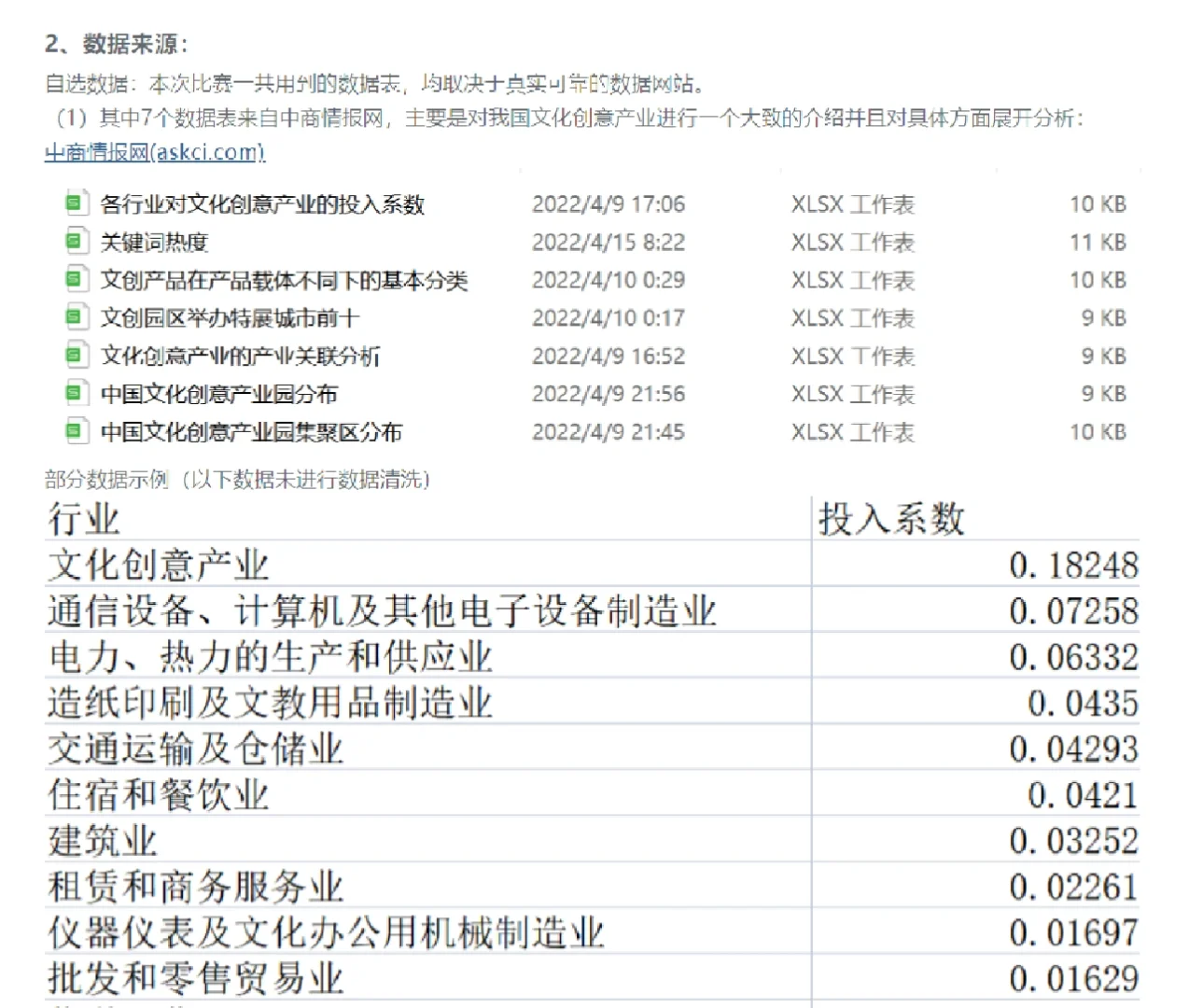Select the 行业 table header cell

pos(82,520)
